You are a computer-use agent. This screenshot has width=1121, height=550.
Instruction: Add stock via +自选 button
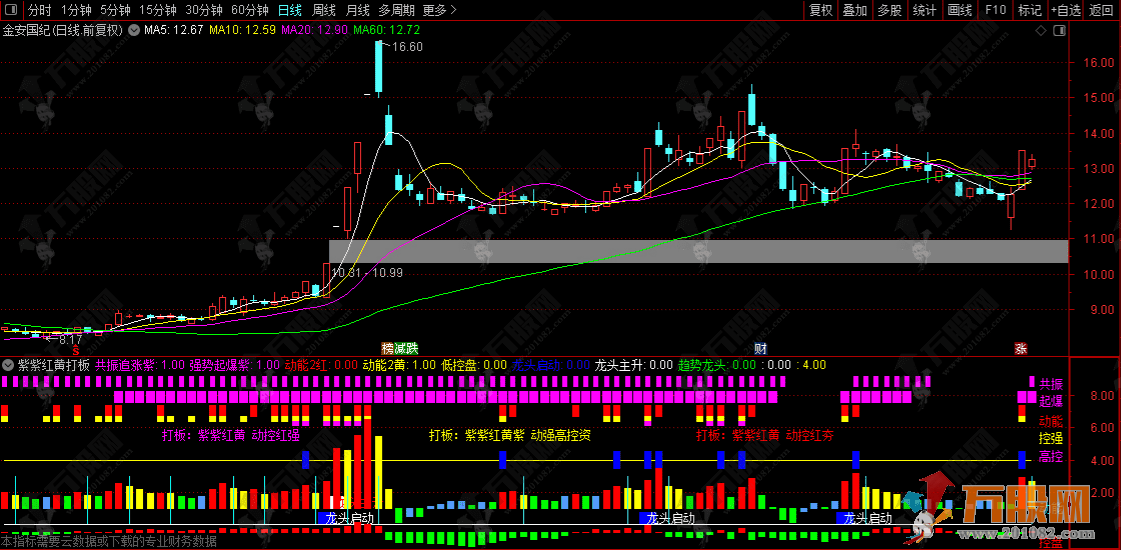(1066, 10)
